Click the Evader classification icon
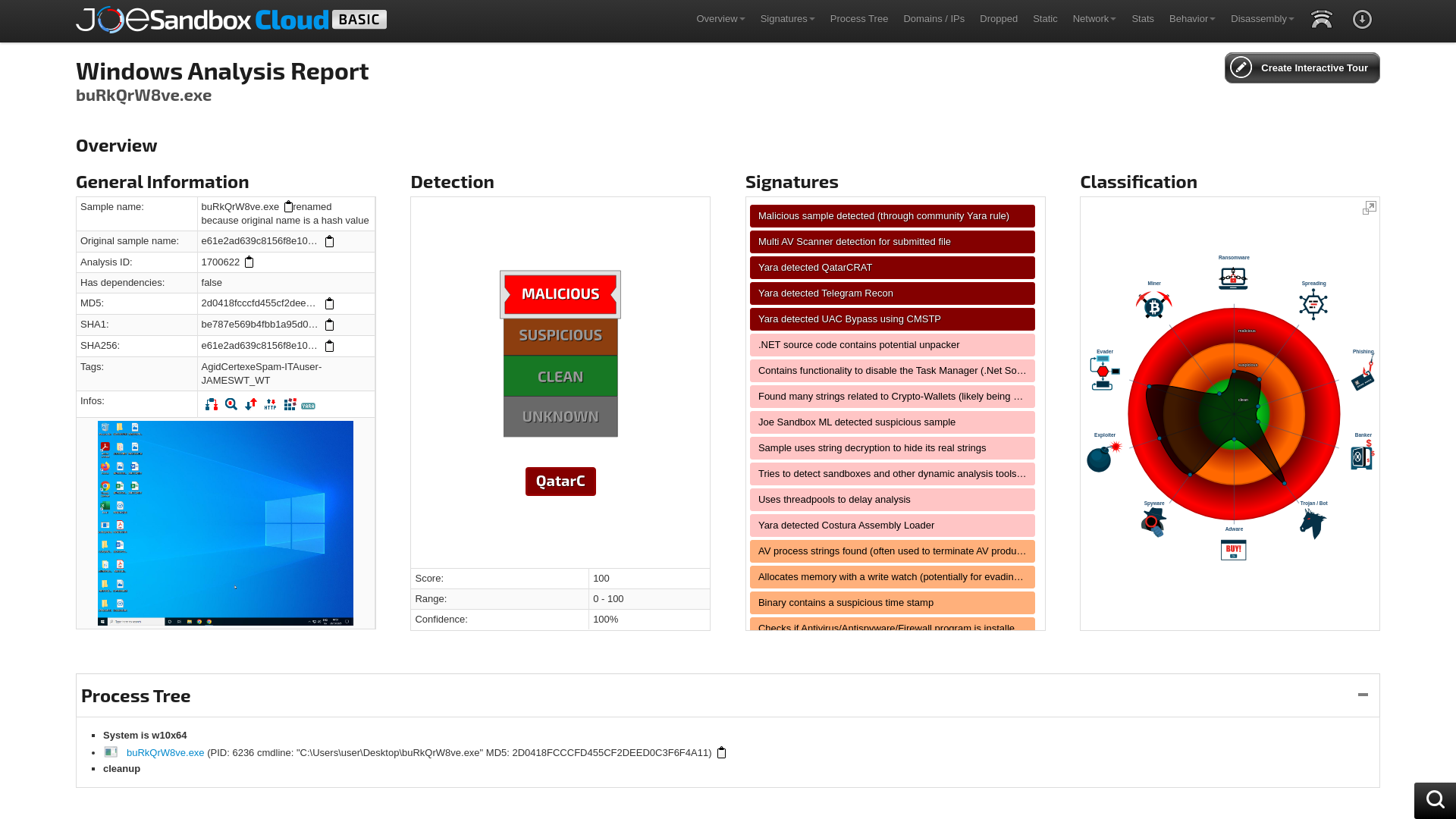Image resolution: width=1456 pixels, height=819 pixels. pos(1105,373)
